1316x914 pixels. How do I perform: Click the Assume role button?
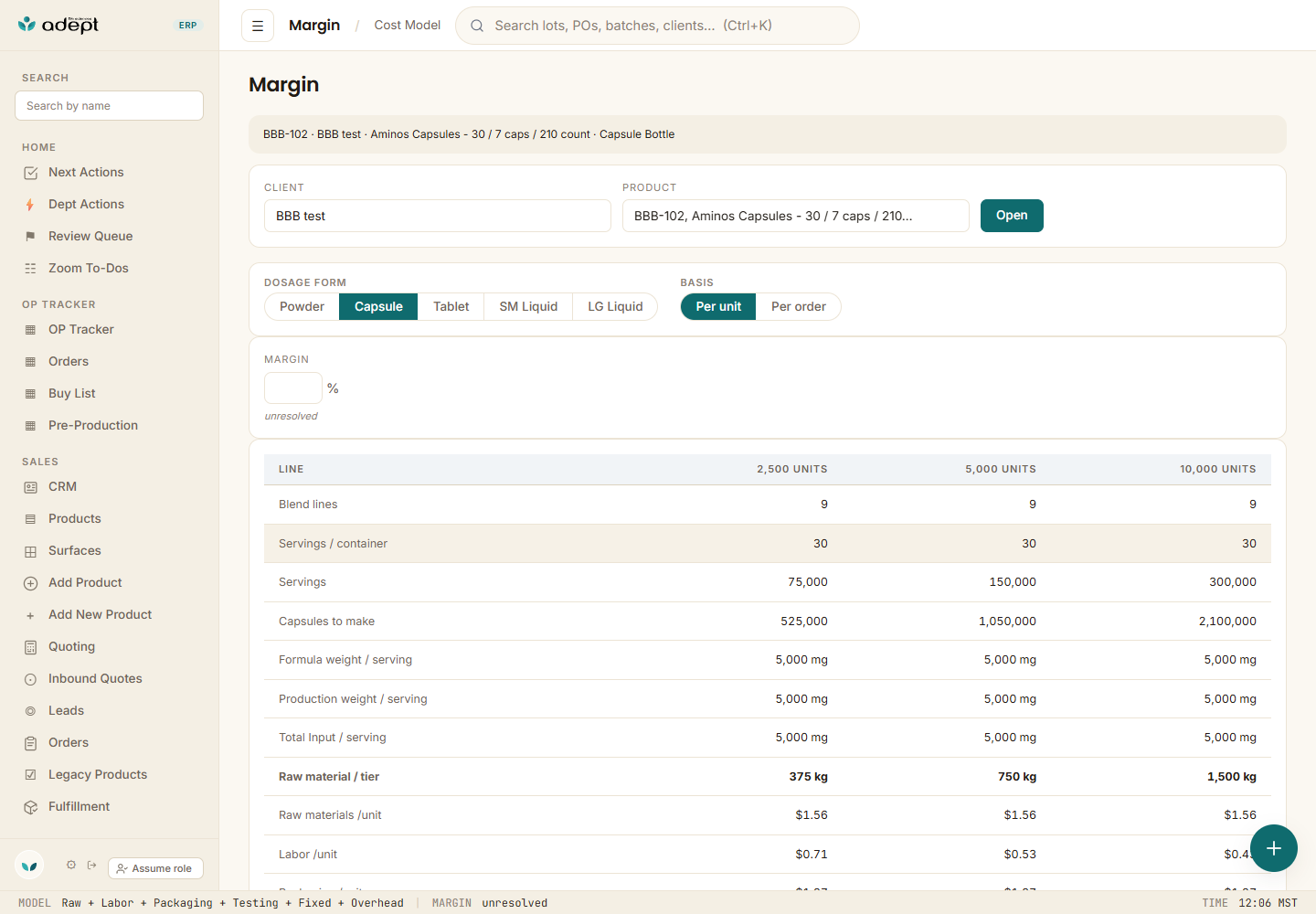tap(155, 868)
